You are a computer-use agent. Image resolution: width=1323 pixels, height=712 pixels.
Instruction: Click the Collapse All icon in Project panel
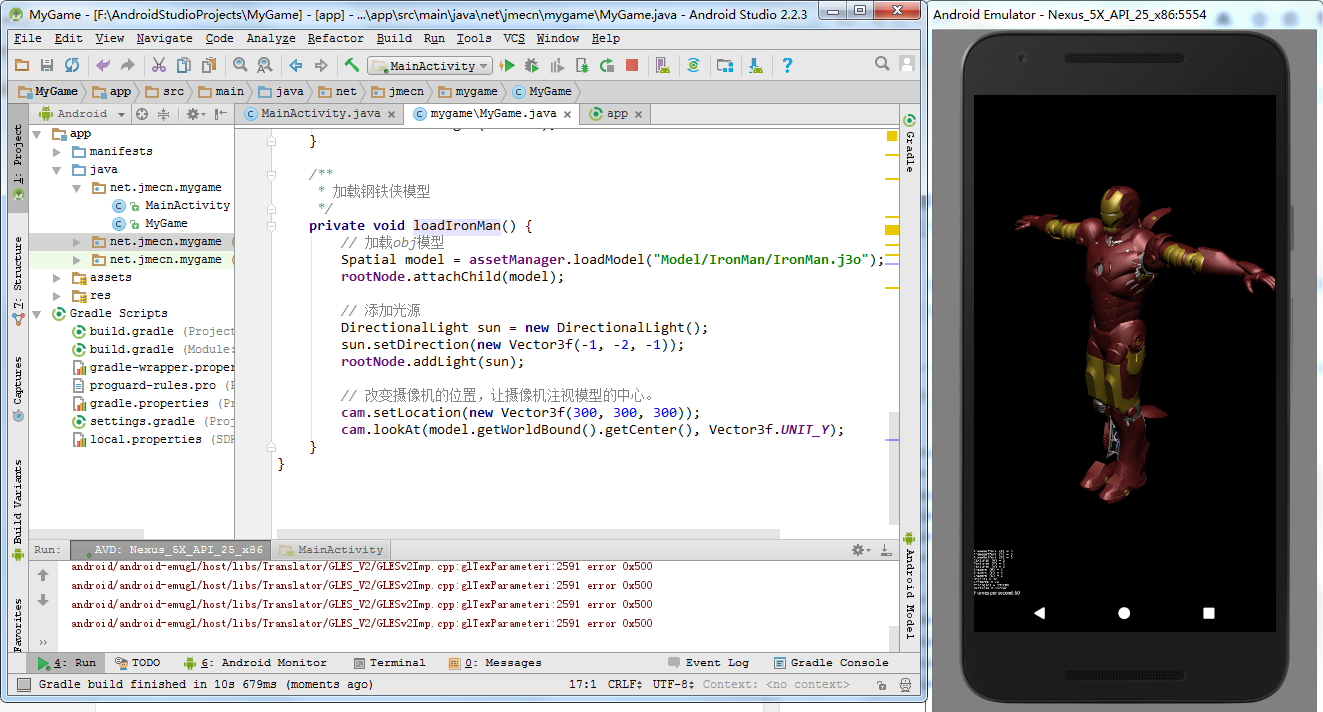click(164, 114)
